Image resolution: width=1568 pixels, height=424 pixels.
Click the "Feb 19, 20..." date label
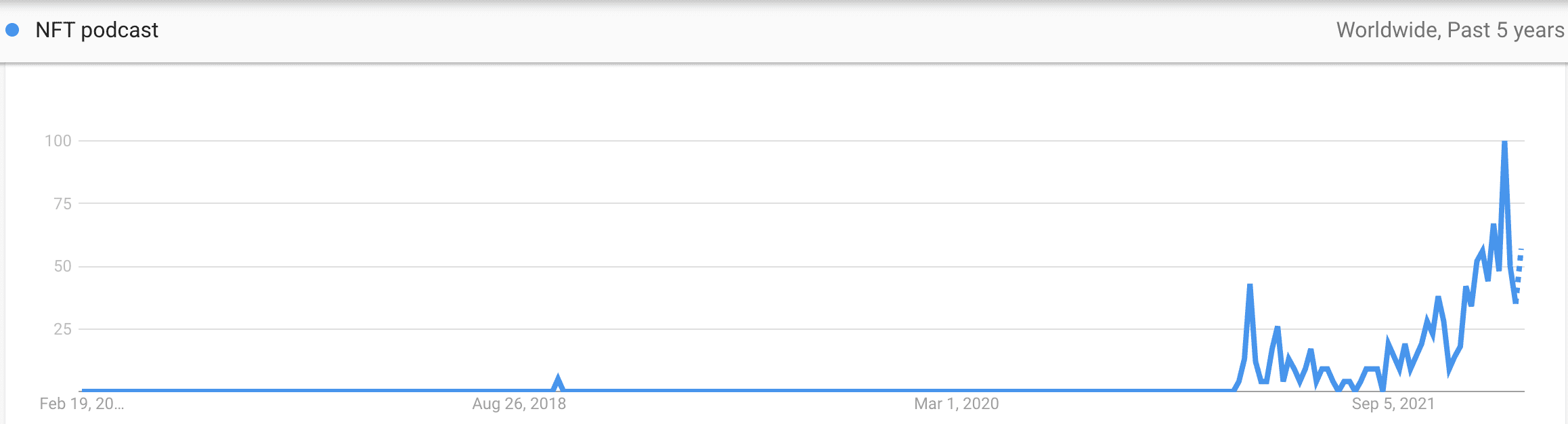tap(82, 404)
